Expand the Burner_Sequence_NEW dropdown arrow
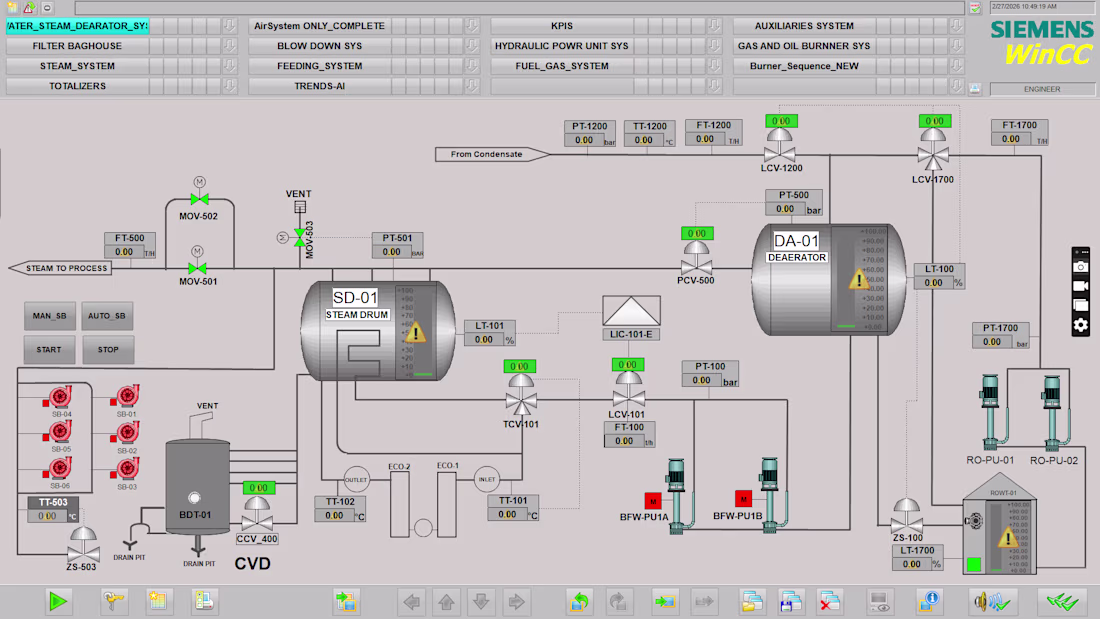The image size is (1100, 619). (957, 66)
